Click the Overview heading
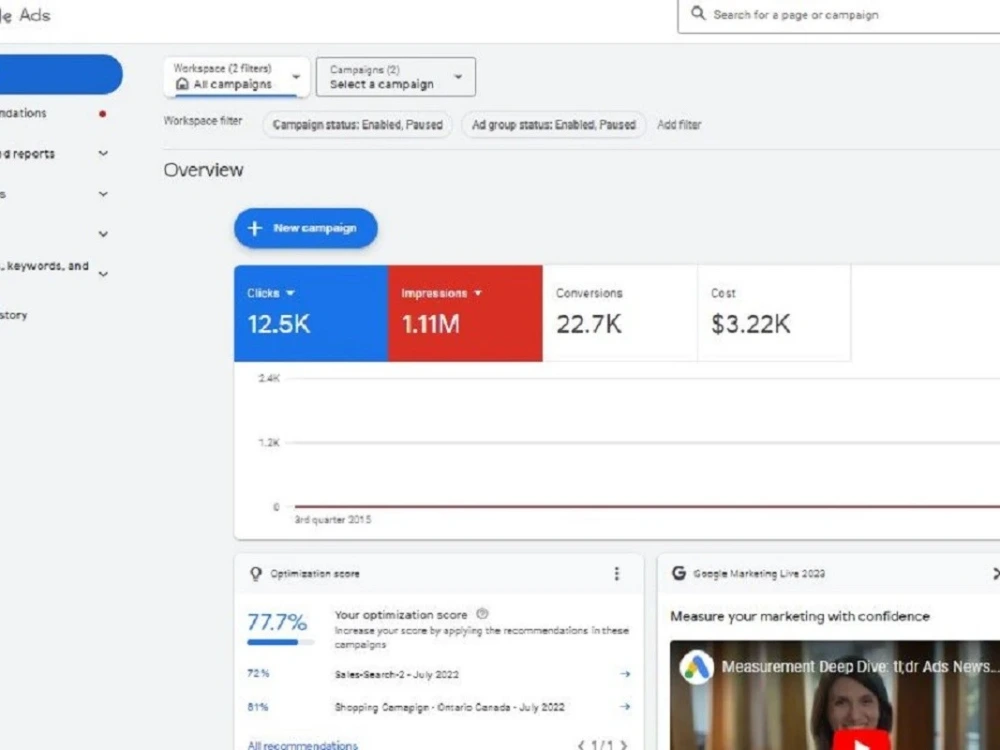 203,170
